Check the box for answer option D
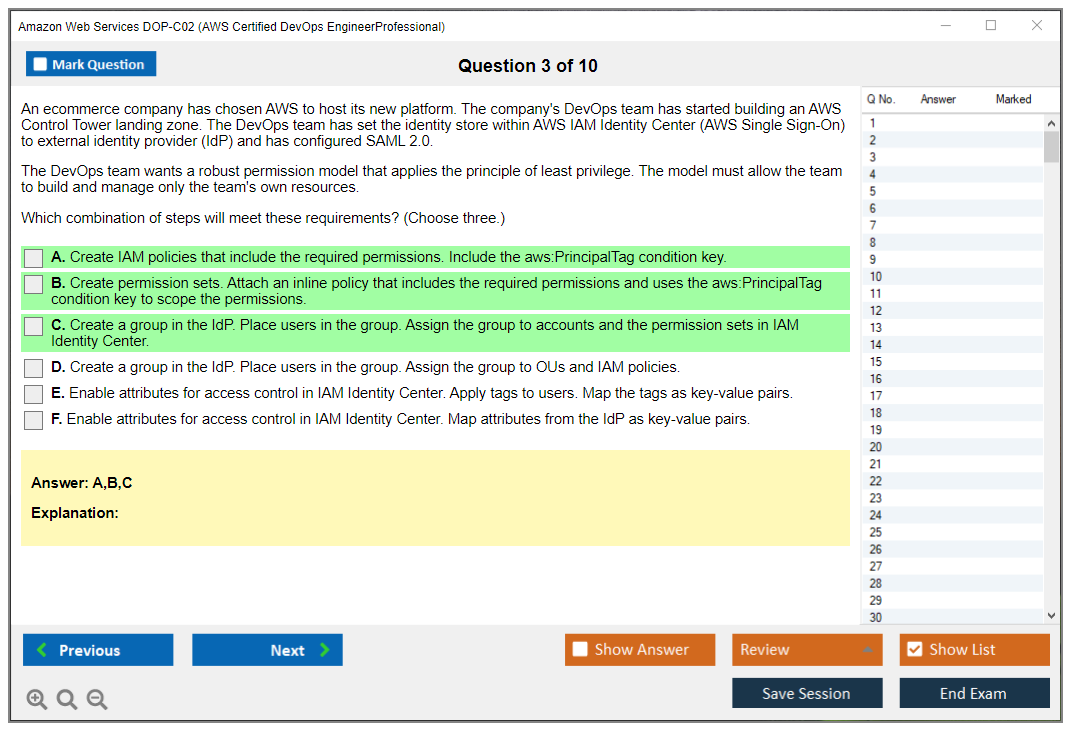 click(34, 368)
